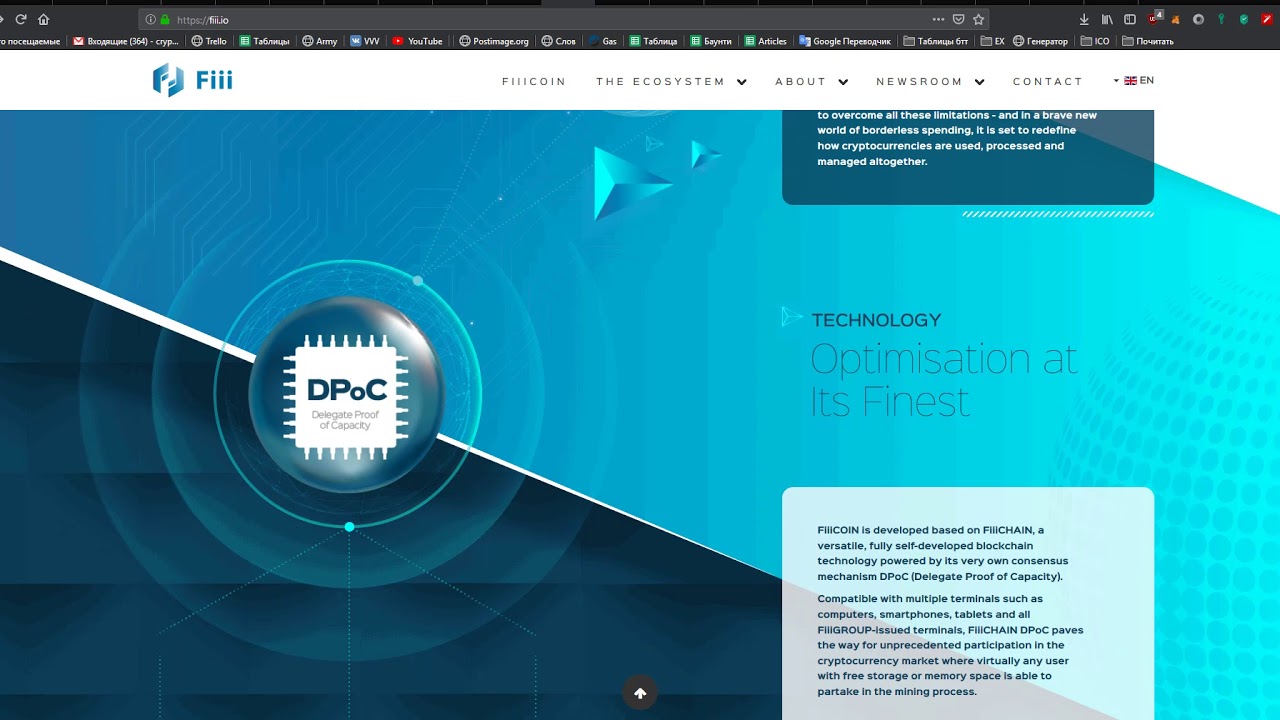Open the Gmail inbox bookmark

(x=126, y=41)
